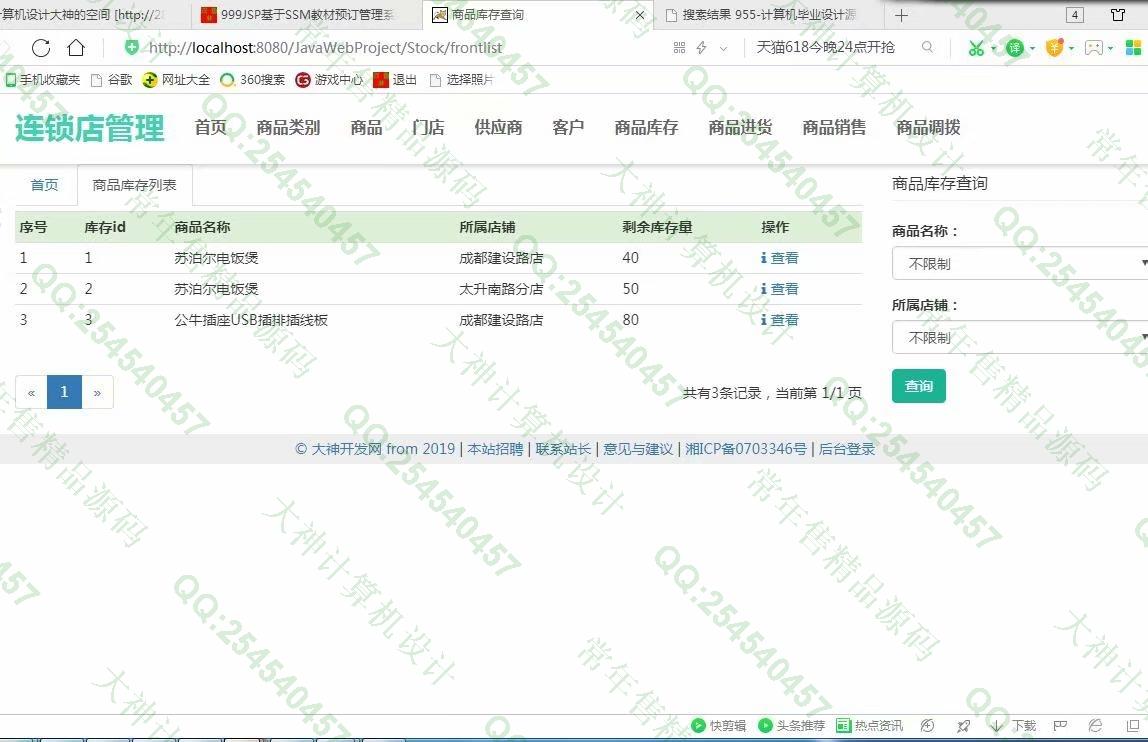Go to next page with » button
Image resolution: width=1148 pixels, height=742 pixels.
[97, 393]
